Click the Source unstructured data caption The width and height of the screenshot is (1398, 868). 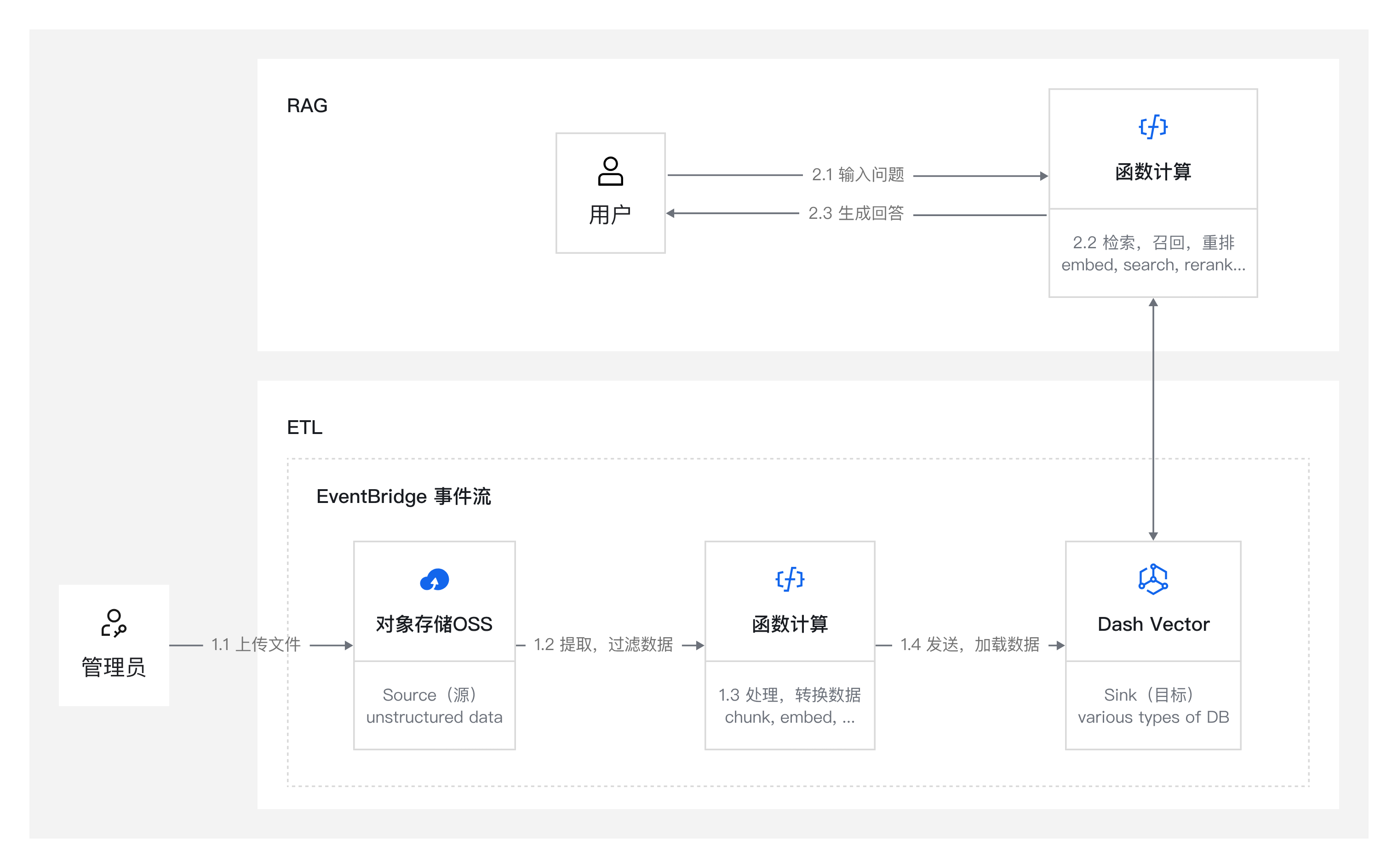(x=434, y=706)
